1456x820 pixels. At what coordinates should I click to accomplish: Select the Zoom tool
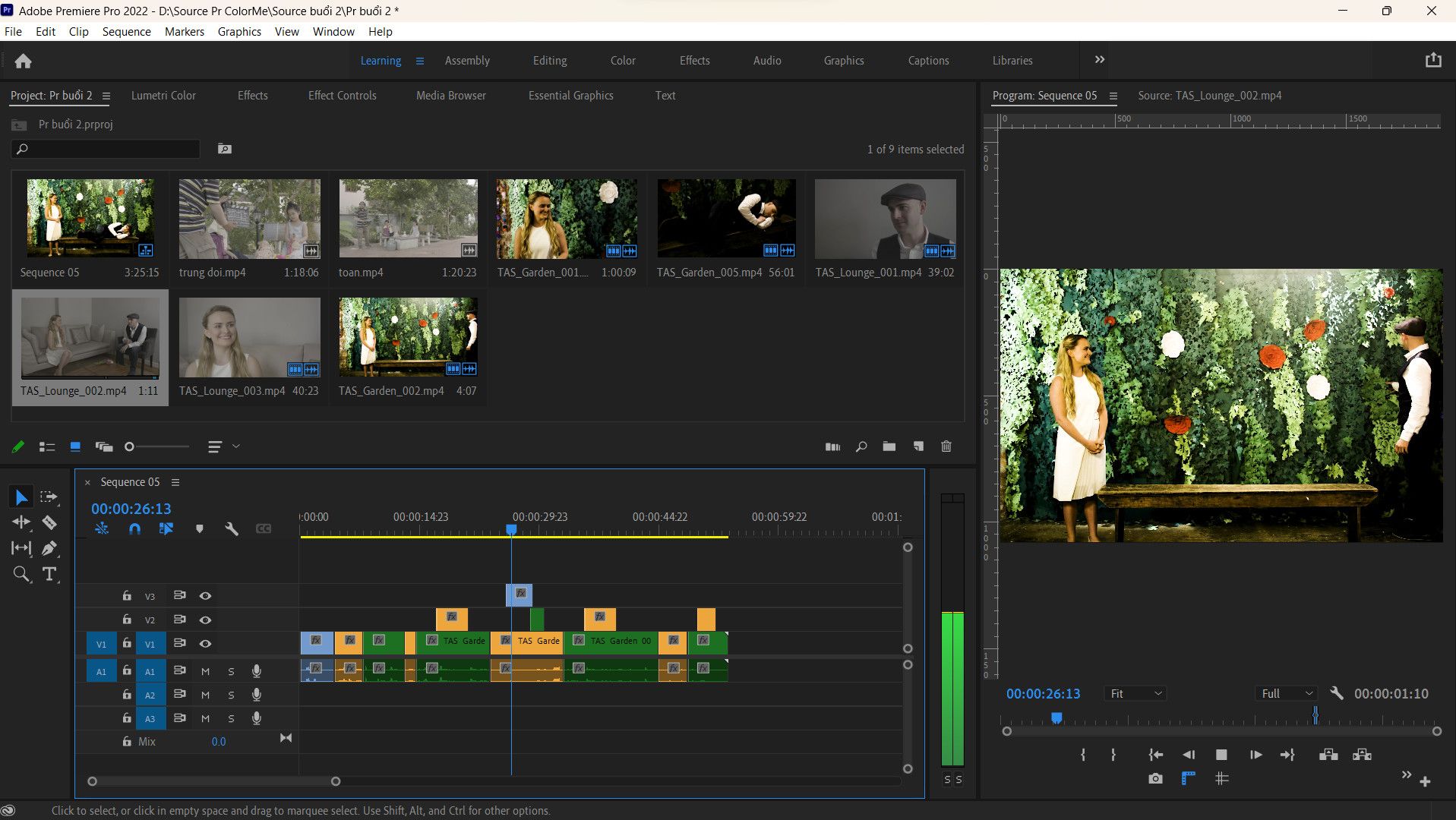pos(21,574)
